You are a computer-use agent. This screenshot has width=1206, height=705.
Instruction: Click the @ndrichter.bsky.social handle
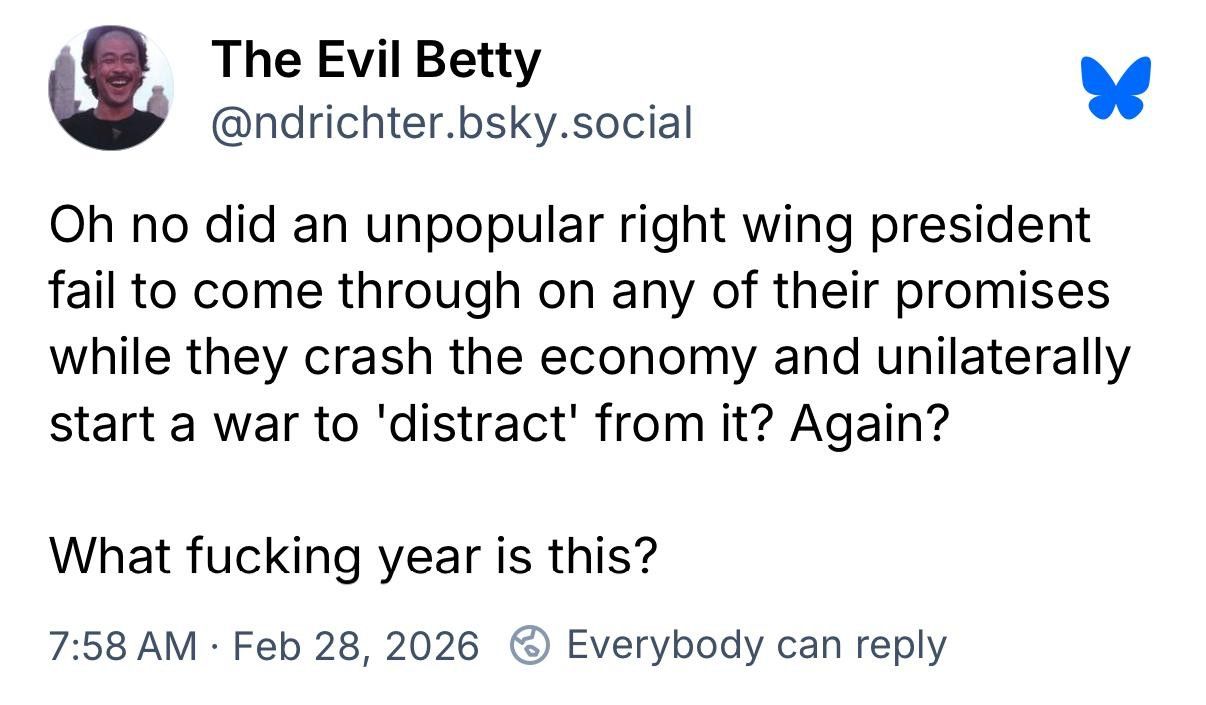451,123
